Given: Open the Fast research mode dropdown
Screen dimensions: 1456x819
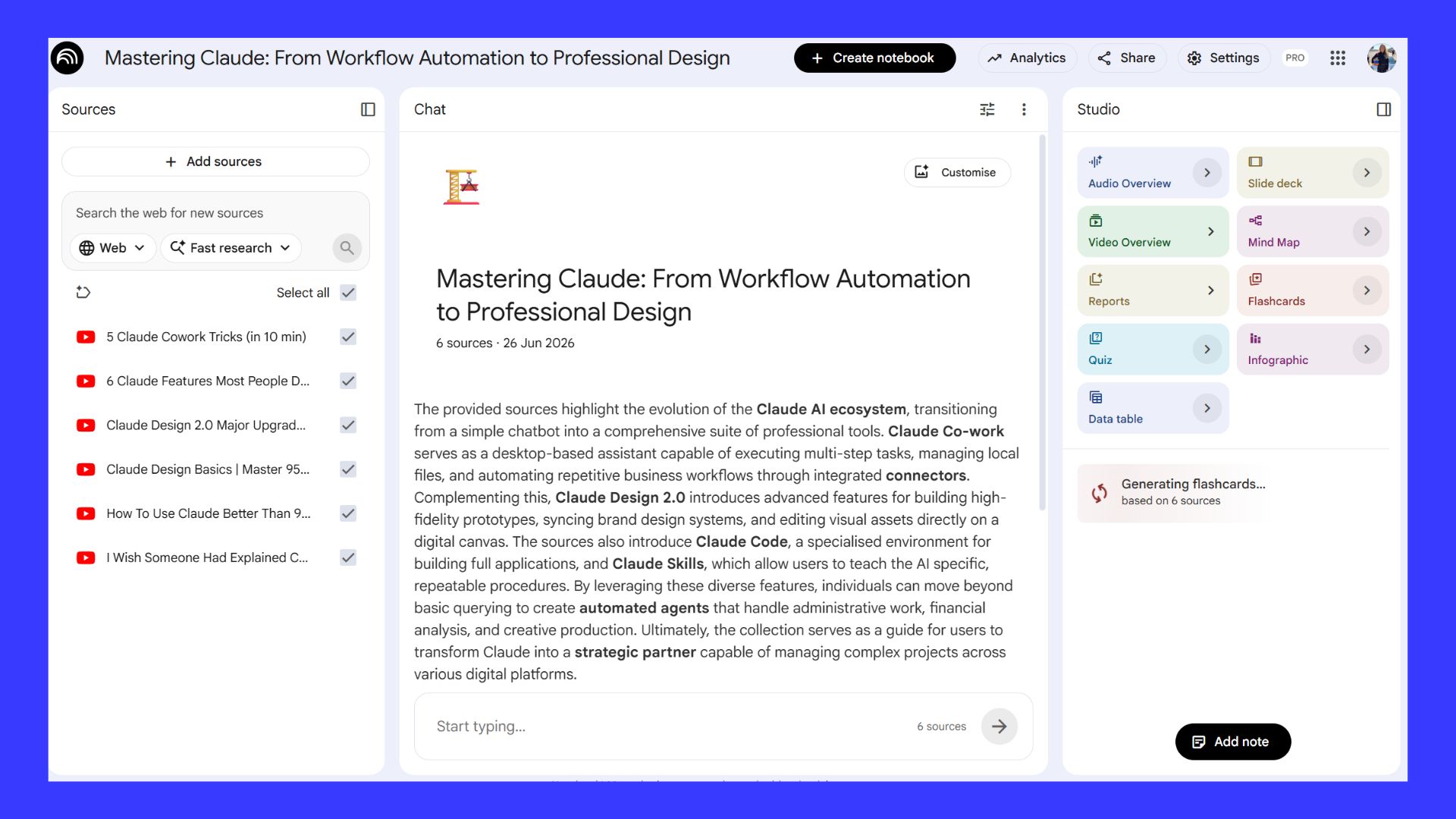Looking at the screenshot, I should click(231, 248).
